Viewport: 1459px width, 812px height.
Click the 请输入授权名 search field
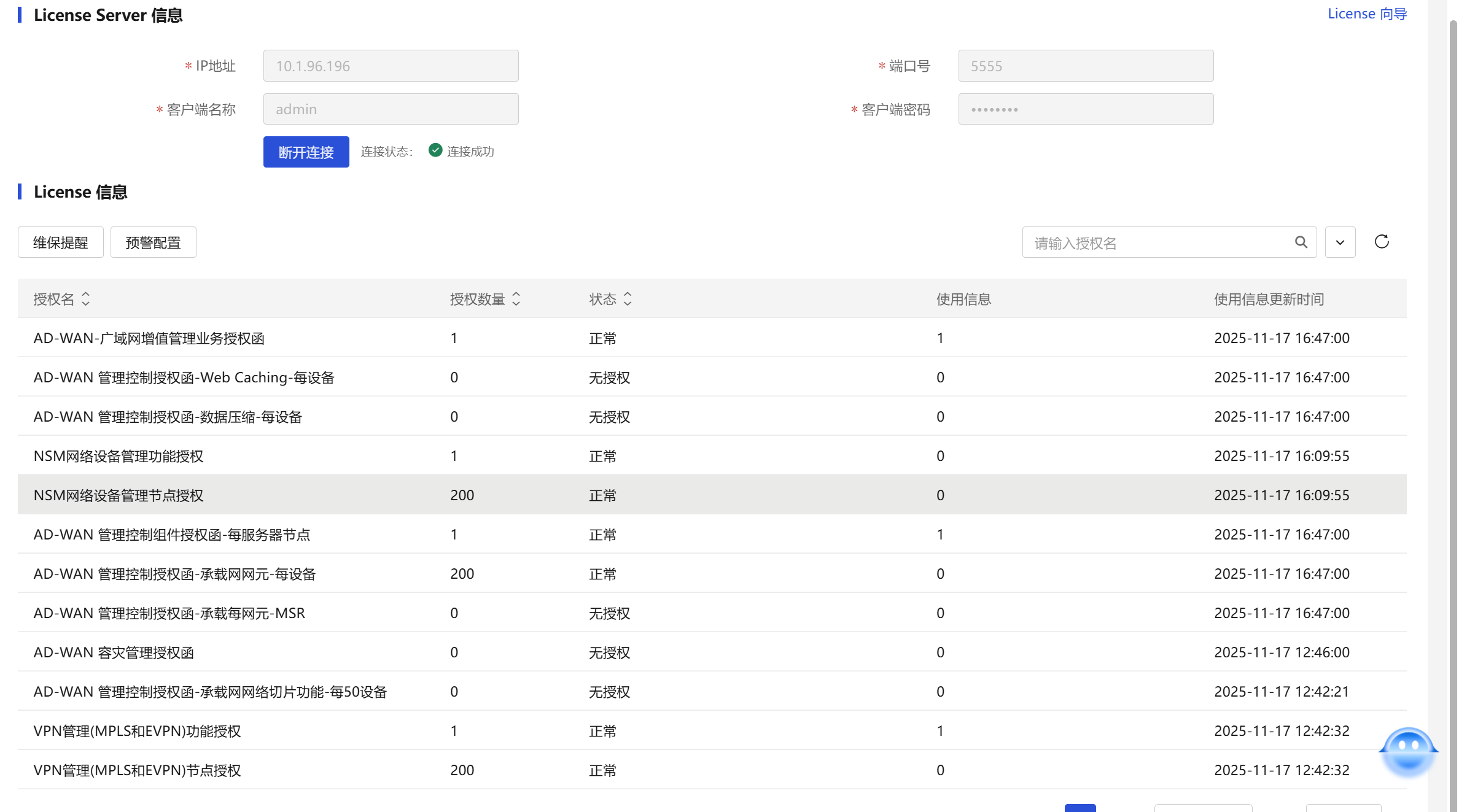coord(1157,242)
